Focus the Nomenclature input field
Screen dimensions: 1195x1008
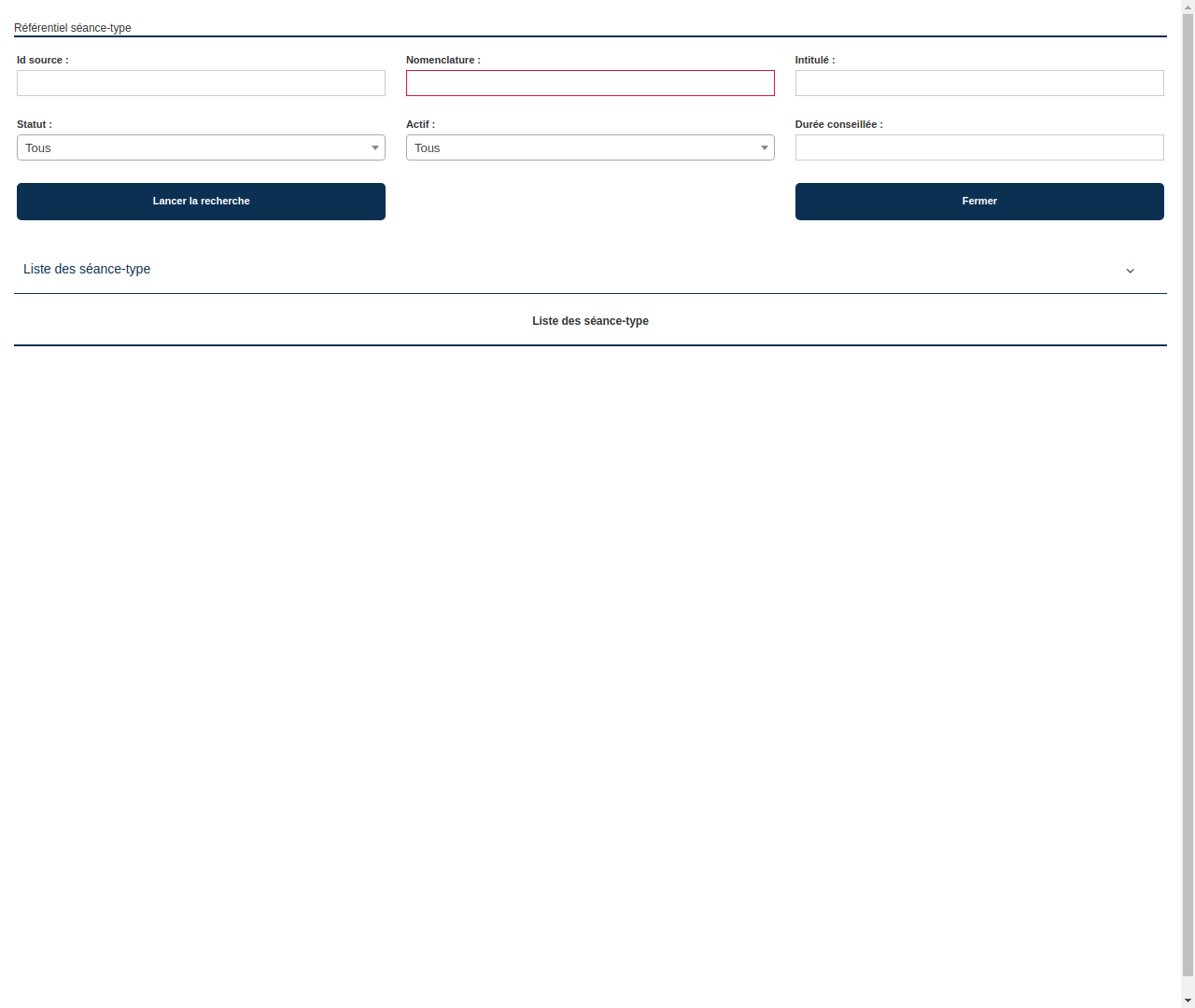(x=590, y=83)
